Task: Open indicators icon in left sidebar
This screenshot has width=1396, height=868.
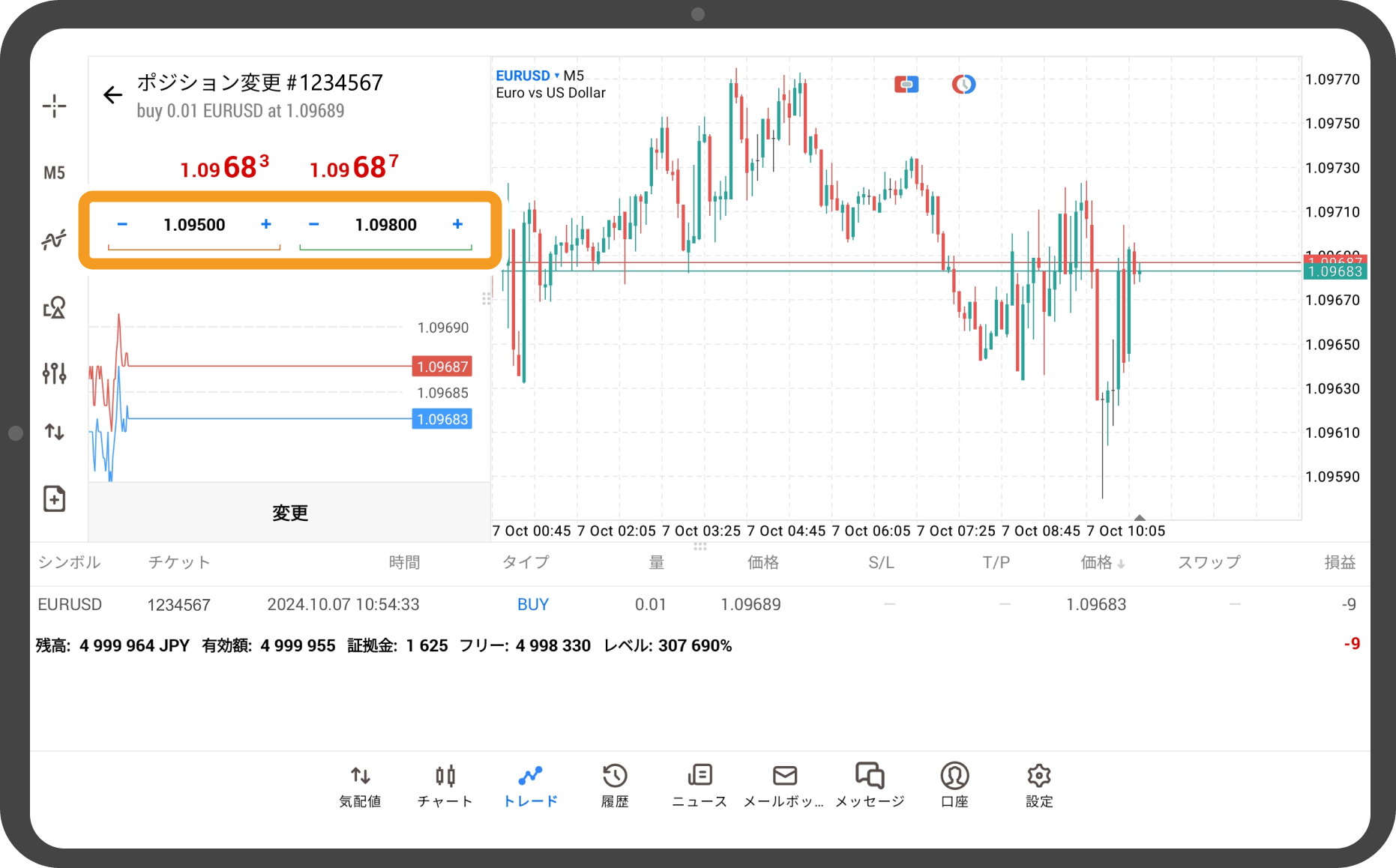Action: coord(54,240)
